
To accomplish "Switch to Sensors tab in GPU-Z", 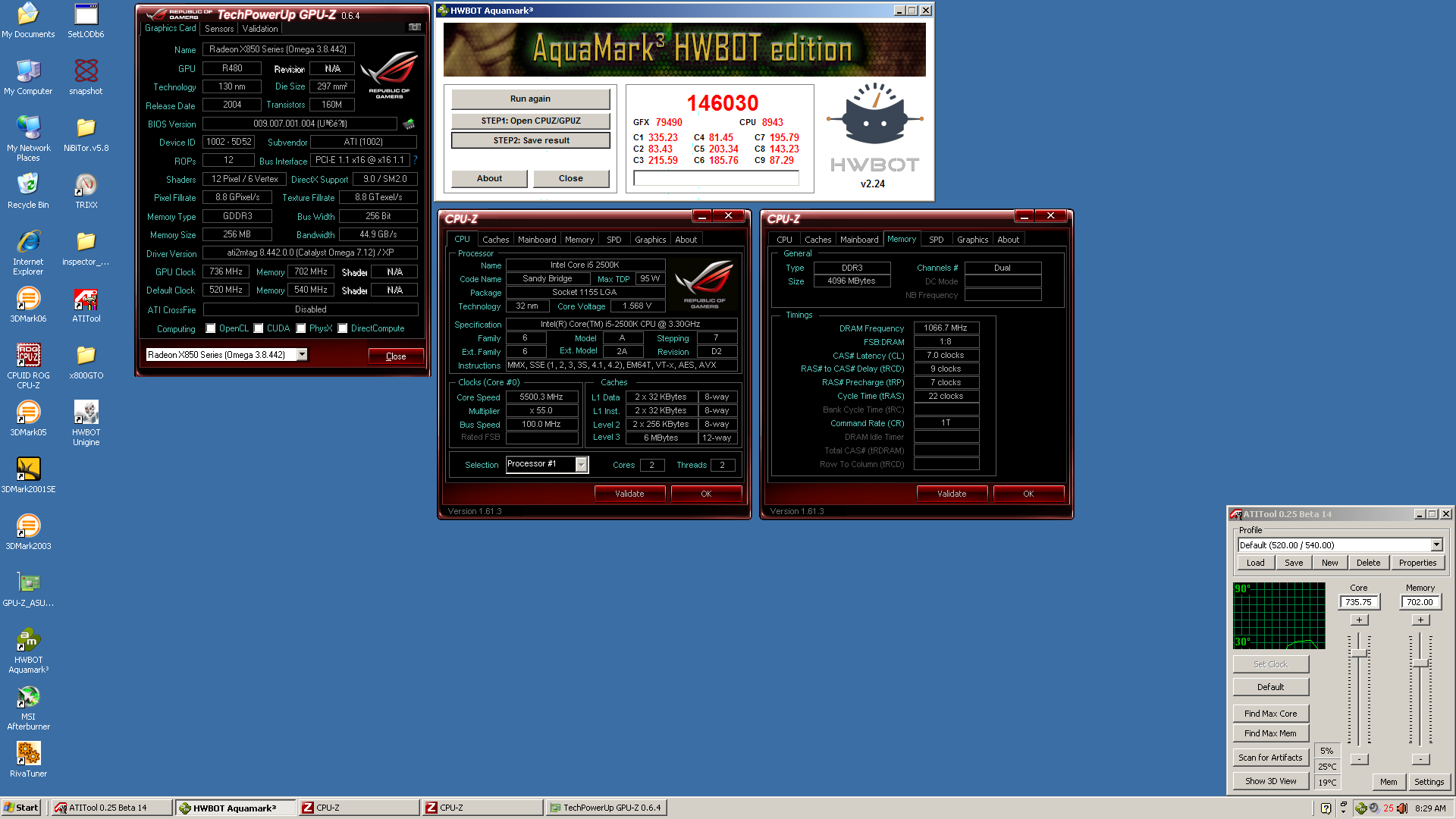I will [x=219, y=29].
